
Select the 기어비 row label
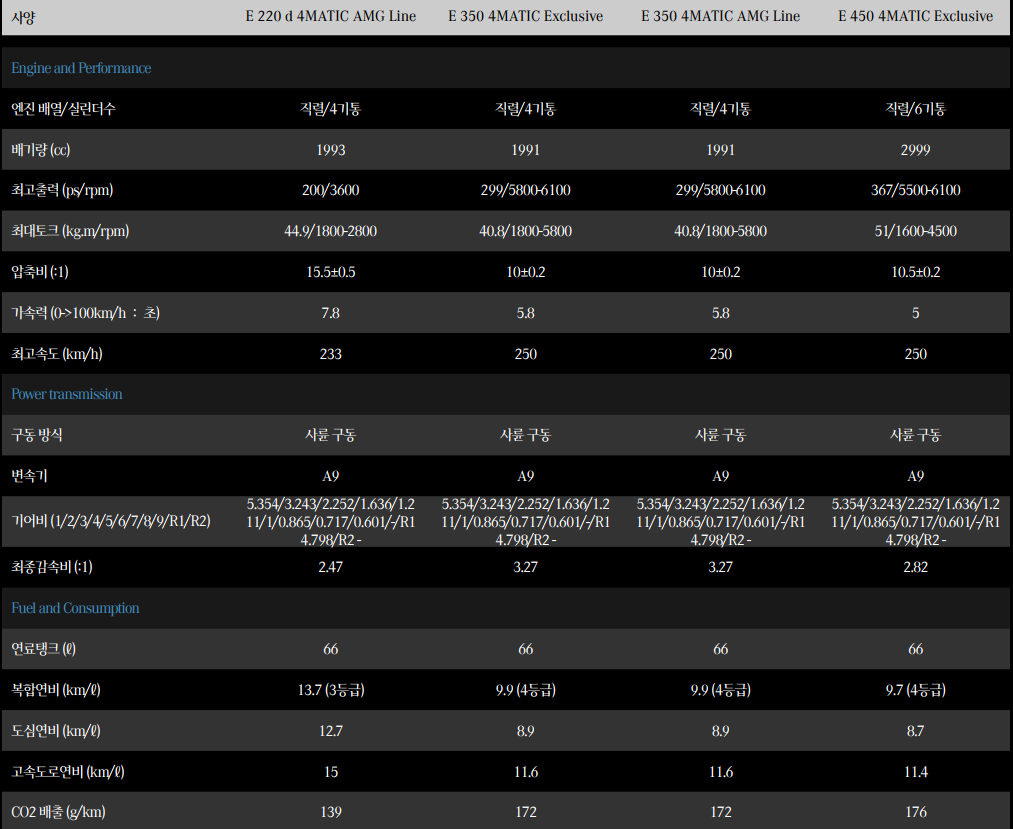[x=111, y=521]
